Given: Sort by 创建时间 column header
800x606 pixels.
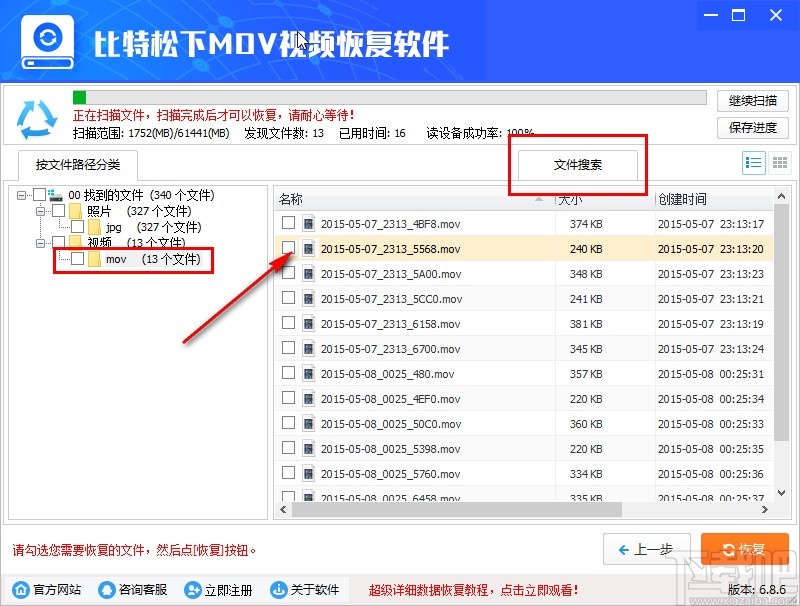Looking at the screenshot, I should coord(714,199).
